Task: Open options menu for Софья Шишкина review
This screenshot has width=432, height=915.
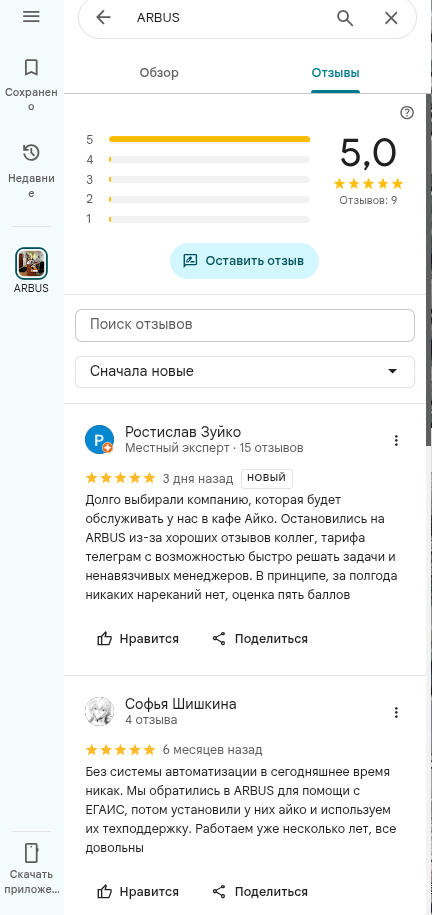Action: (x=396, y=712)
